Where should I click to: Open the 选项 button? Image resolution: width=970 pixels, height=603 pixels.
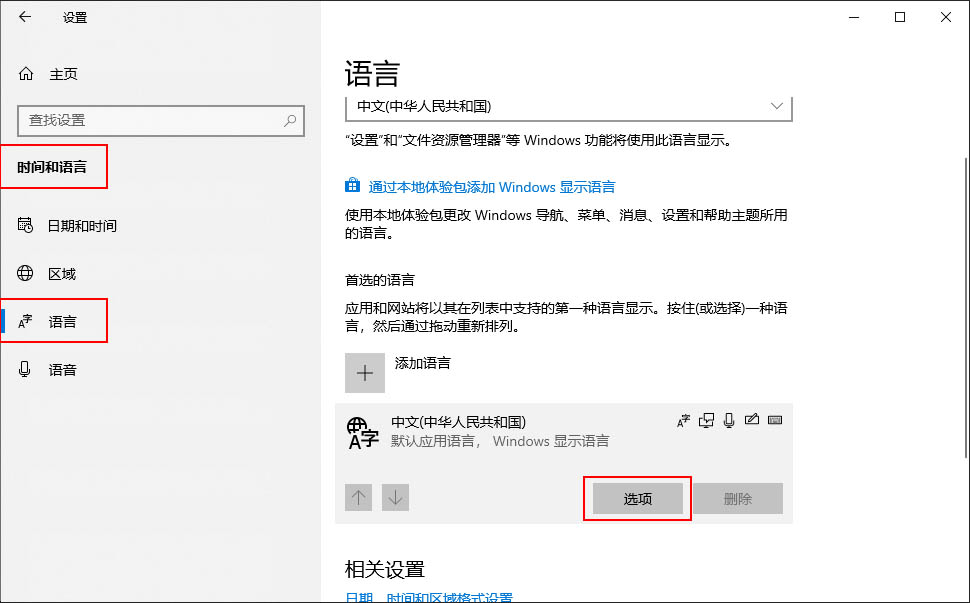pyautogui.click(x=638, y=498)
